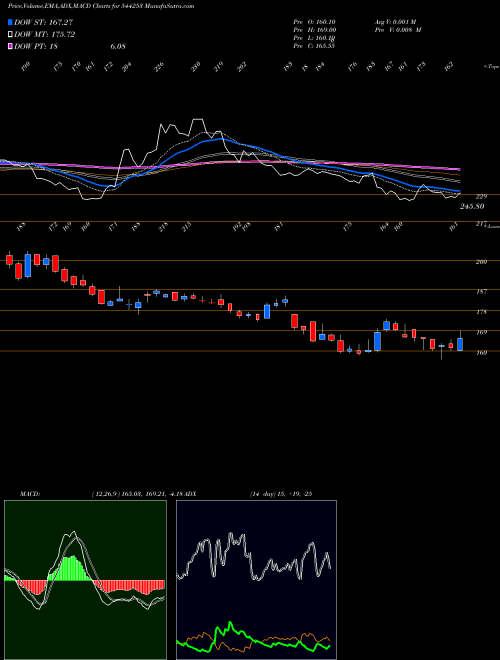
Task: Click the bright green line in ADX panel
Action: click(254, 636)
